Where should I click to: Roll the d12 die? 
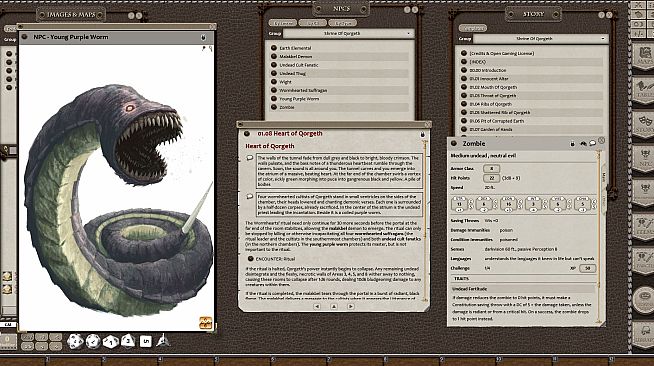(93, 341)
